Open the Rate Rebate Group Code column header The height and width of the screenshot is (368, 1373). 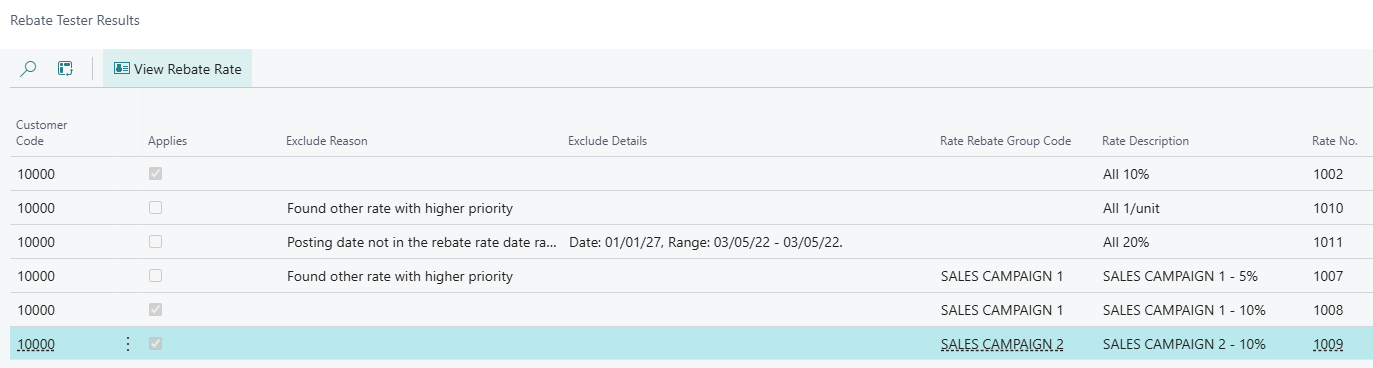[1005, 141]
